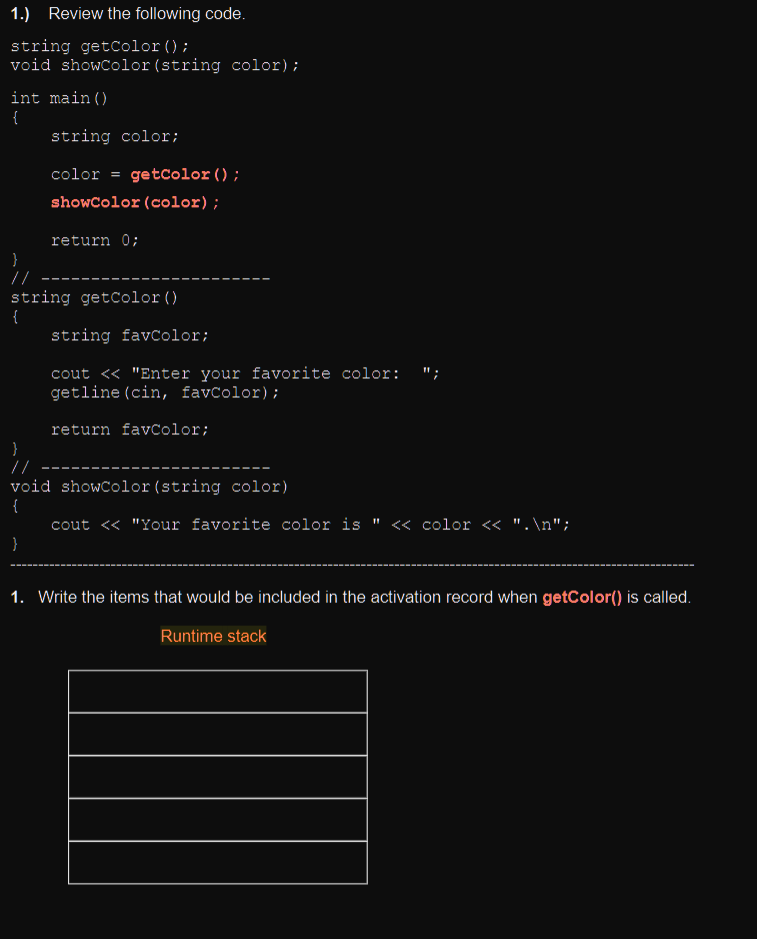
Task: Click the highlighted 'showColor(color);' call
Action: pyautogui.click(x=135, y=202)
